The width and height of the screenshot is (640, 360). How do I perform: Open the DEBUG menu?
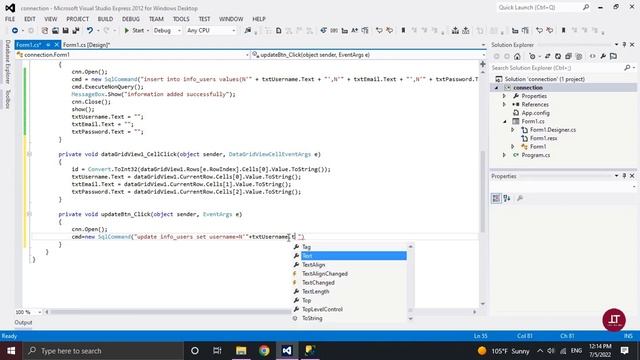[131, 19]
